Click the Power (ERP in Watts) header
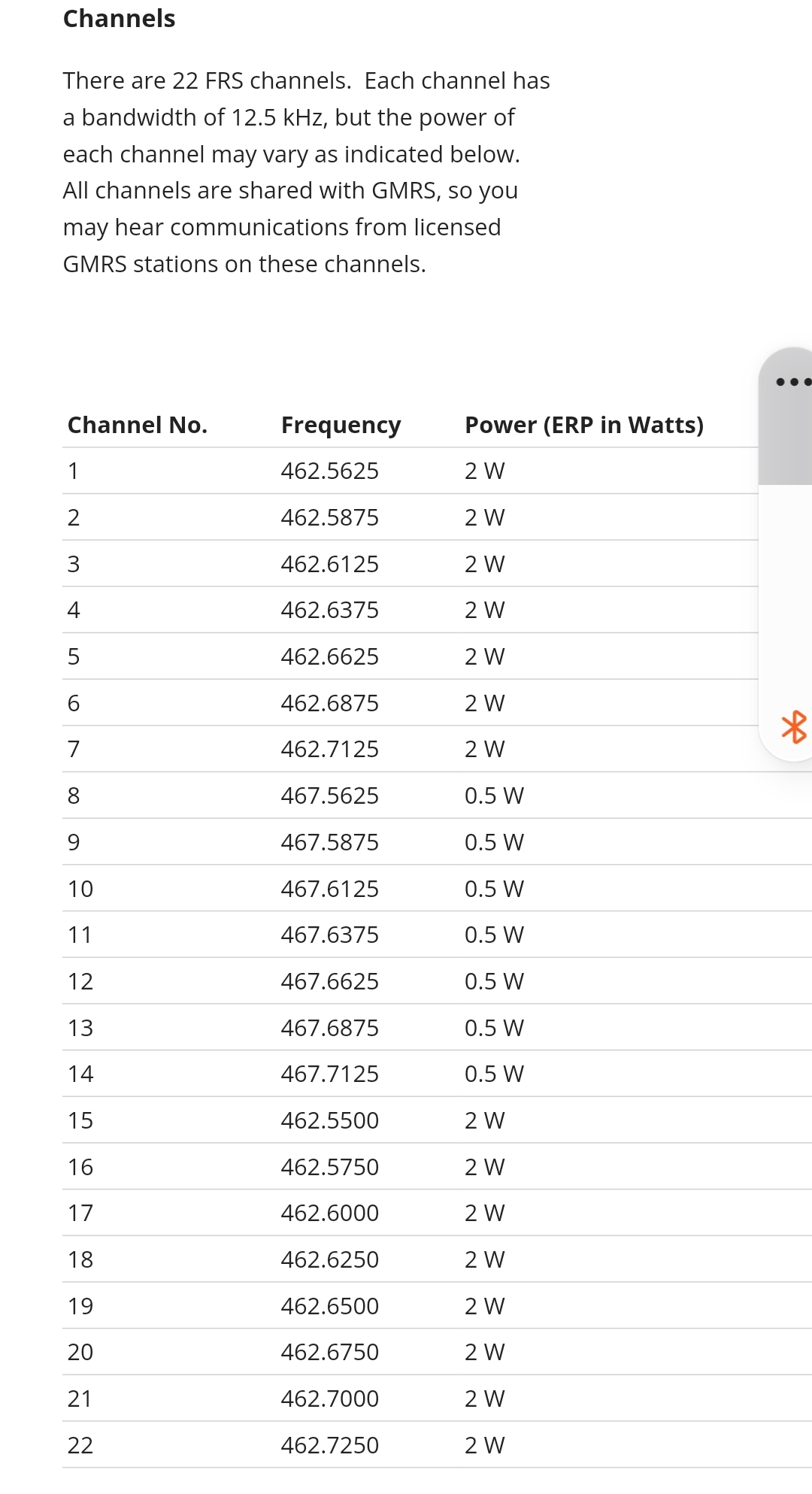The height and width of the screenshot is (1494, 812). pos(583,425)
